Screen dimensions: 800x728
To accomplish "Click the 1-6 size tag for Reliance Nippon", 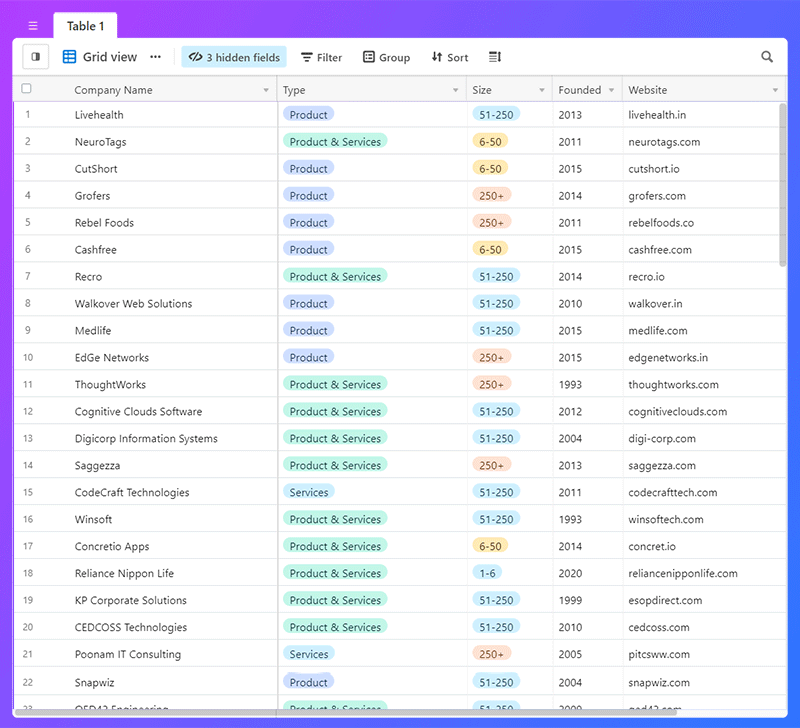I will (487, 573).
